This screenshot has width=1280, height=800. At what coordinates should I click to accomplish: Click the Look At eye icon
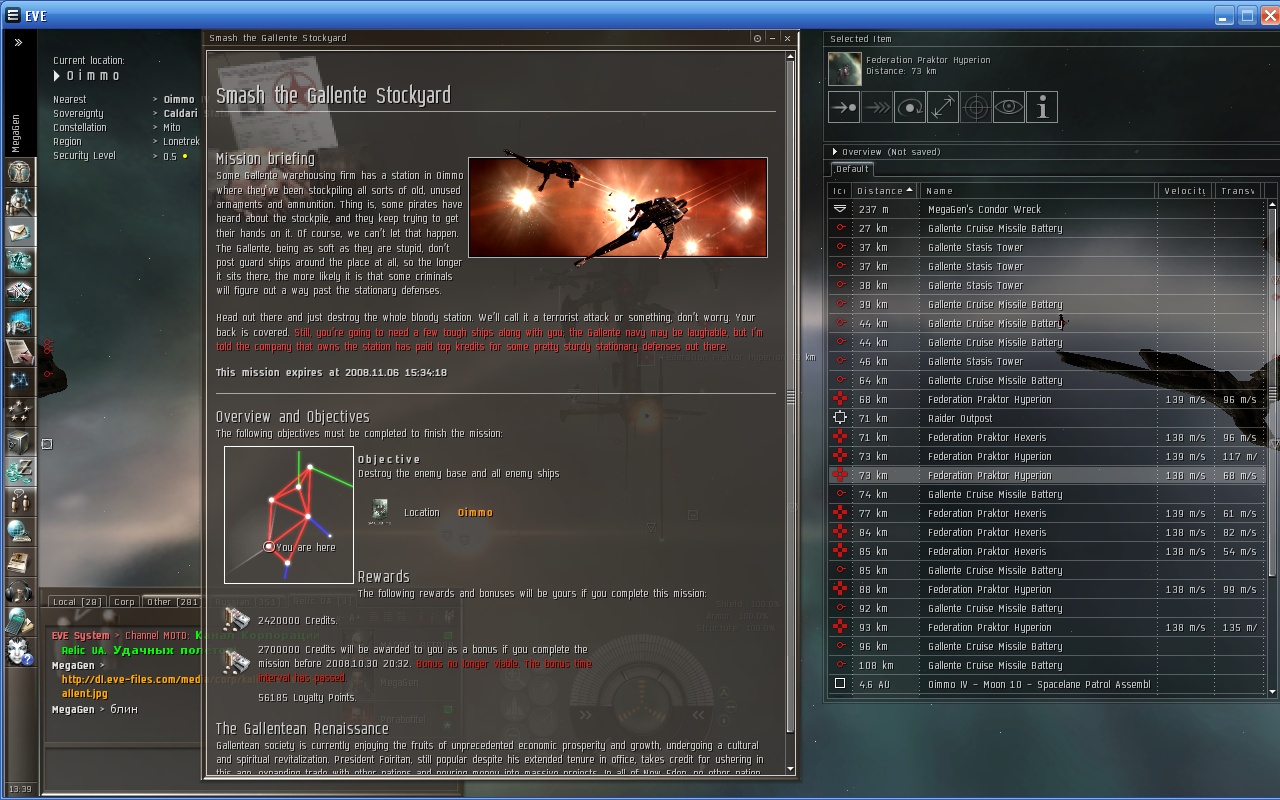[x=1009, y=107]
